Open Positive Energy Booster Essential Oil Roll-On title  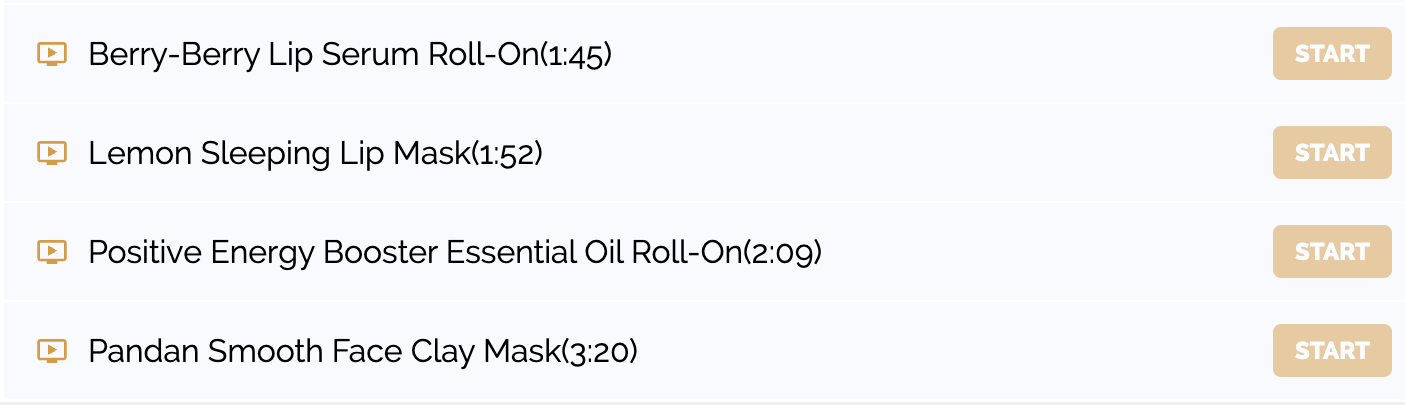click(x=416, y=253)
